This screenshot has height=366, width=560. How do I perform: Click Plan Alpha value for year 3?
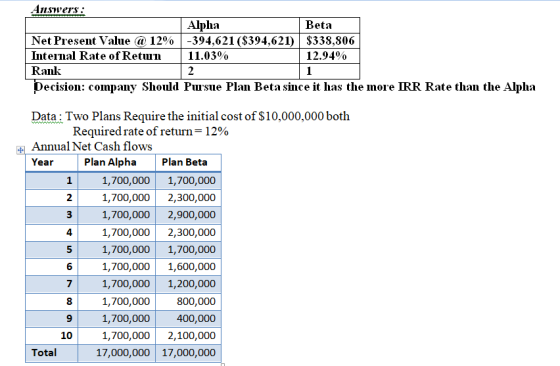tap(116, 215)
